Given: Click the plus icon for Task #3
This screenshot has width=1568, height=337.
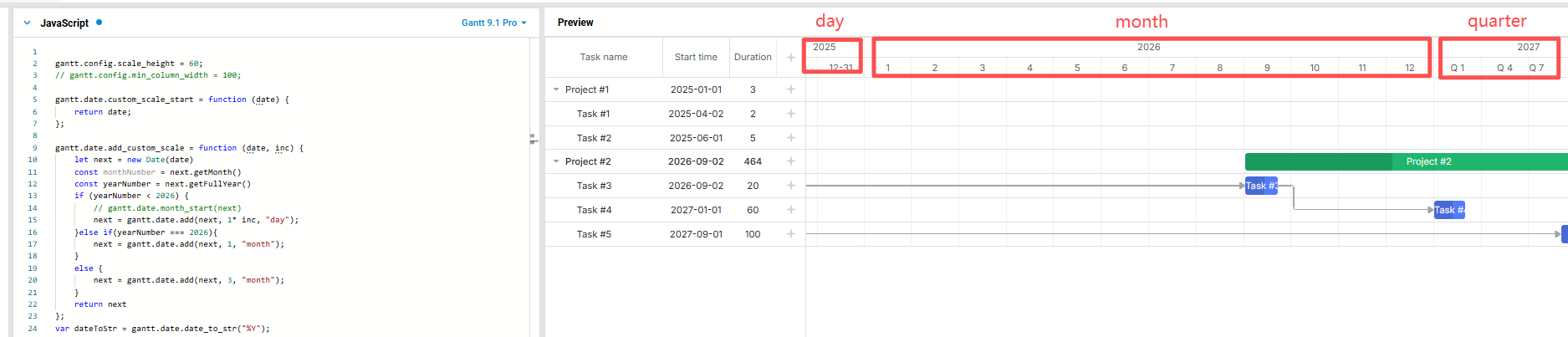Looking at the screenshot, I should pos(790,186).
